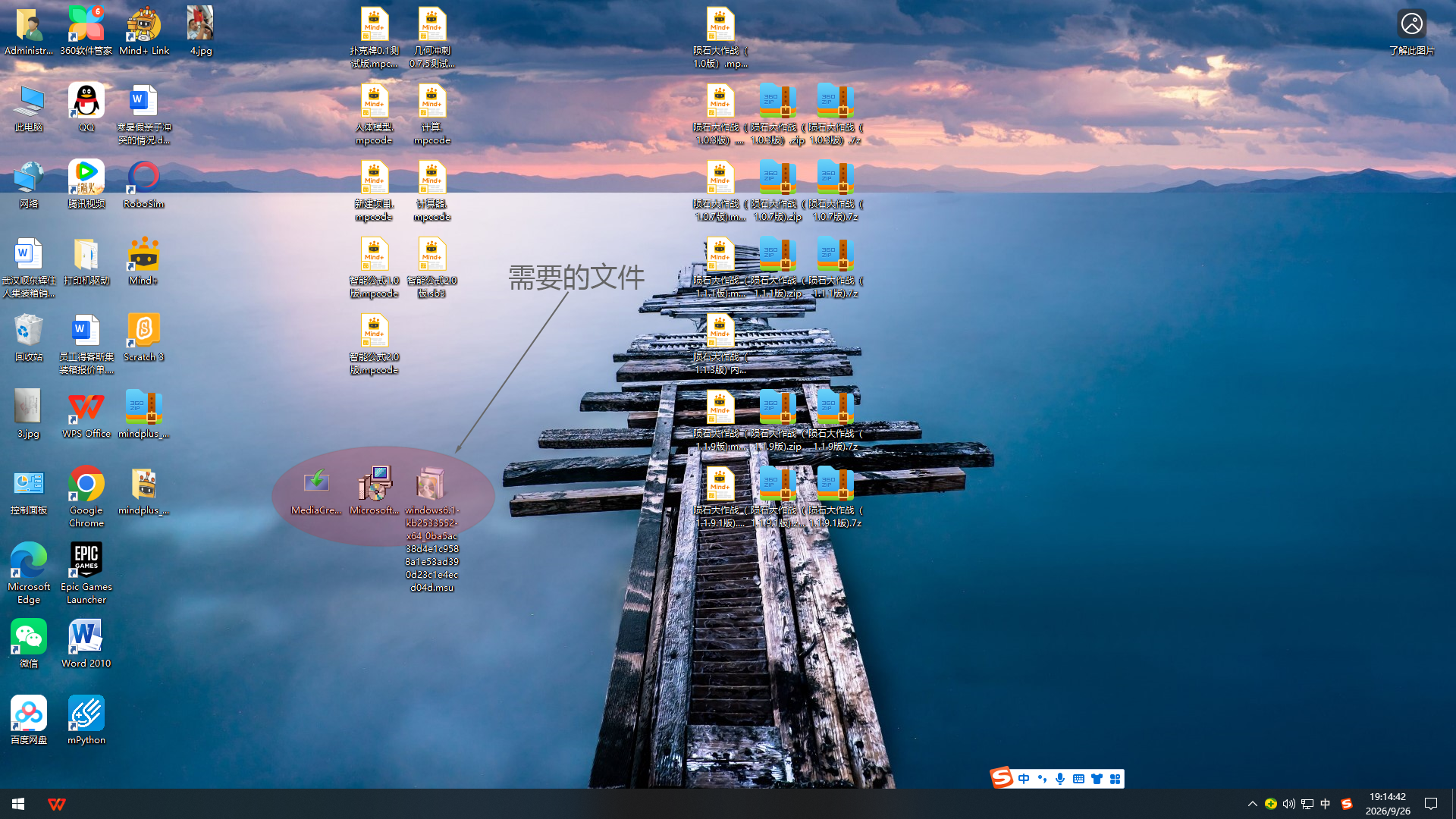The height and width of the screenshot is (819, 1456).
Task: Toggle Chinese/English mode on Sogou toolbar
Action: coord(1024,779)
